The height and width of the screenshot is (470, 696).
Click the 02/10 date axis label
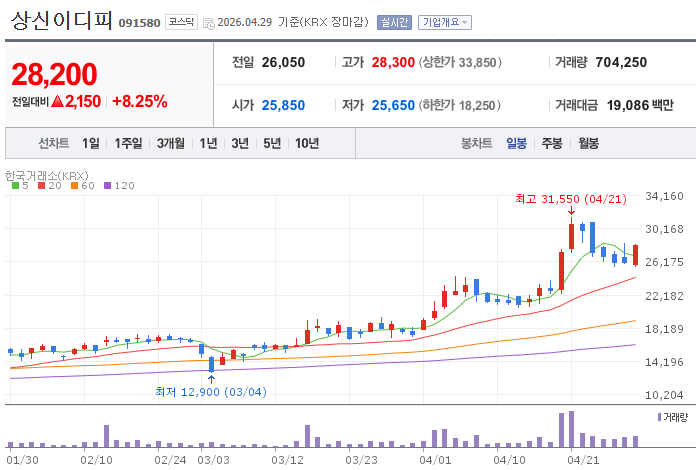tap(96, 460)
